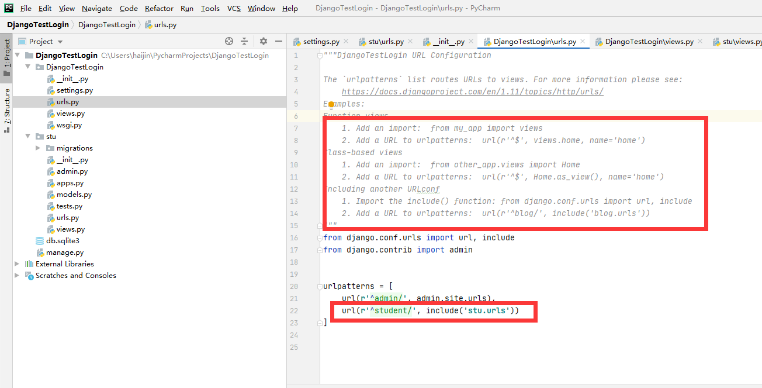Open the Help menu
This screenshot has height=388, width=762.
point(290,9)
